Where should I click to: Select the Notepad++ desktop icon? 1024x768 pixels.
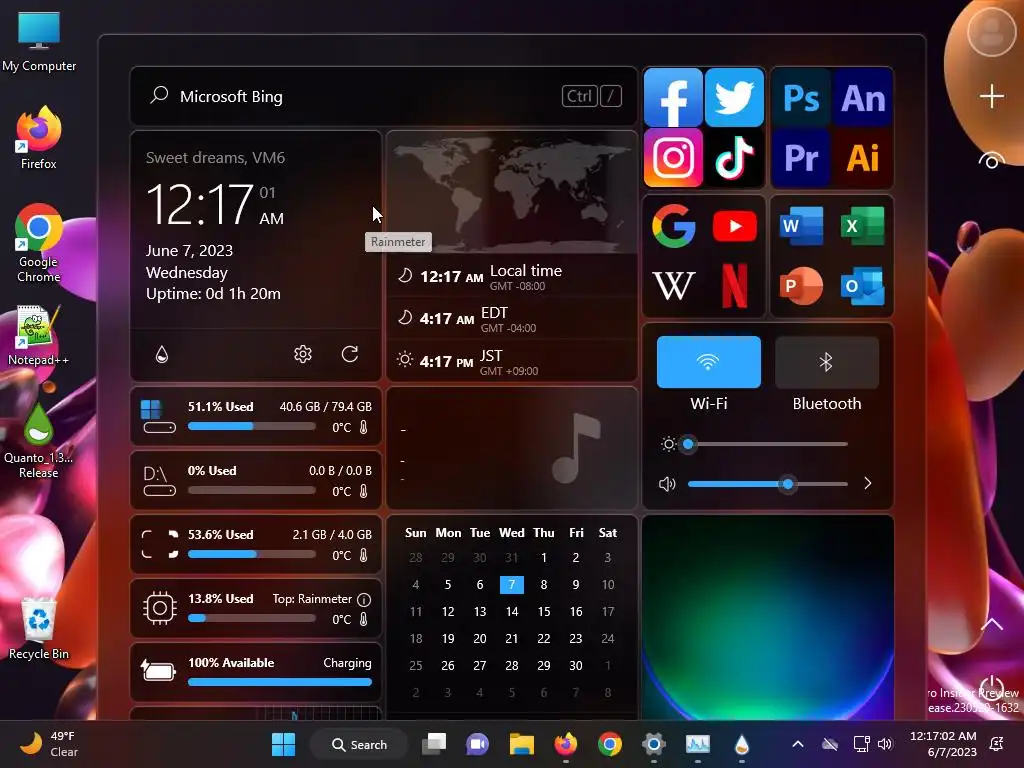[x=39, y=334]
